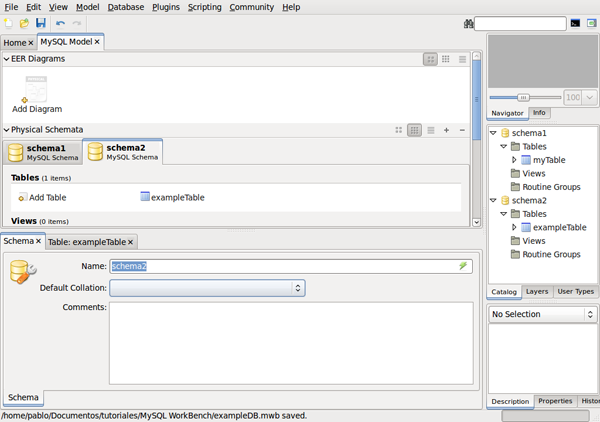Open the Help menu
Screen dimensions: 600x422
[x=291, y=7]
